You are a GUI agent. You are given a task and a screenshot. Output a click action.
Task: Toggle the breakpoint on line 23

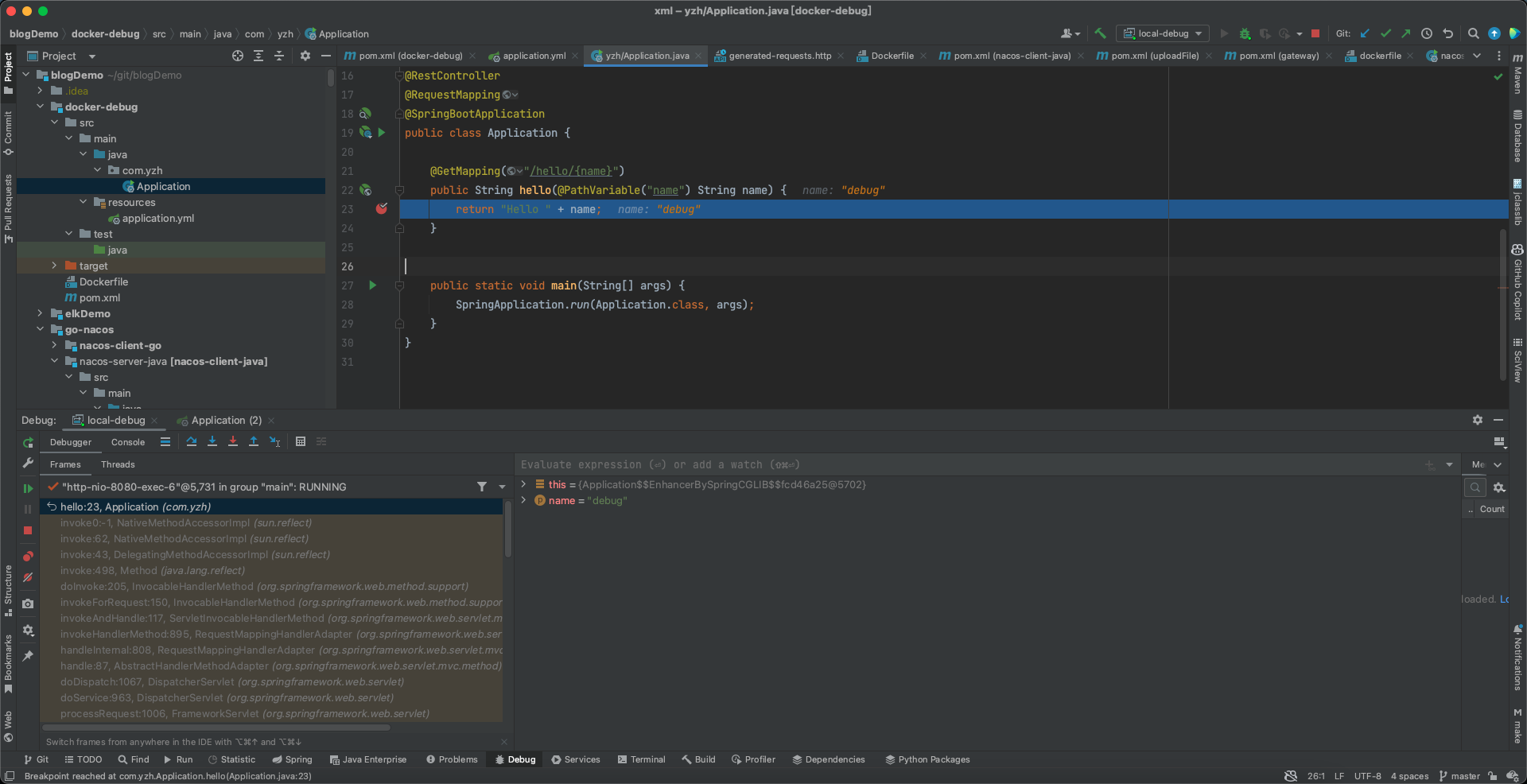coord(382,209)
